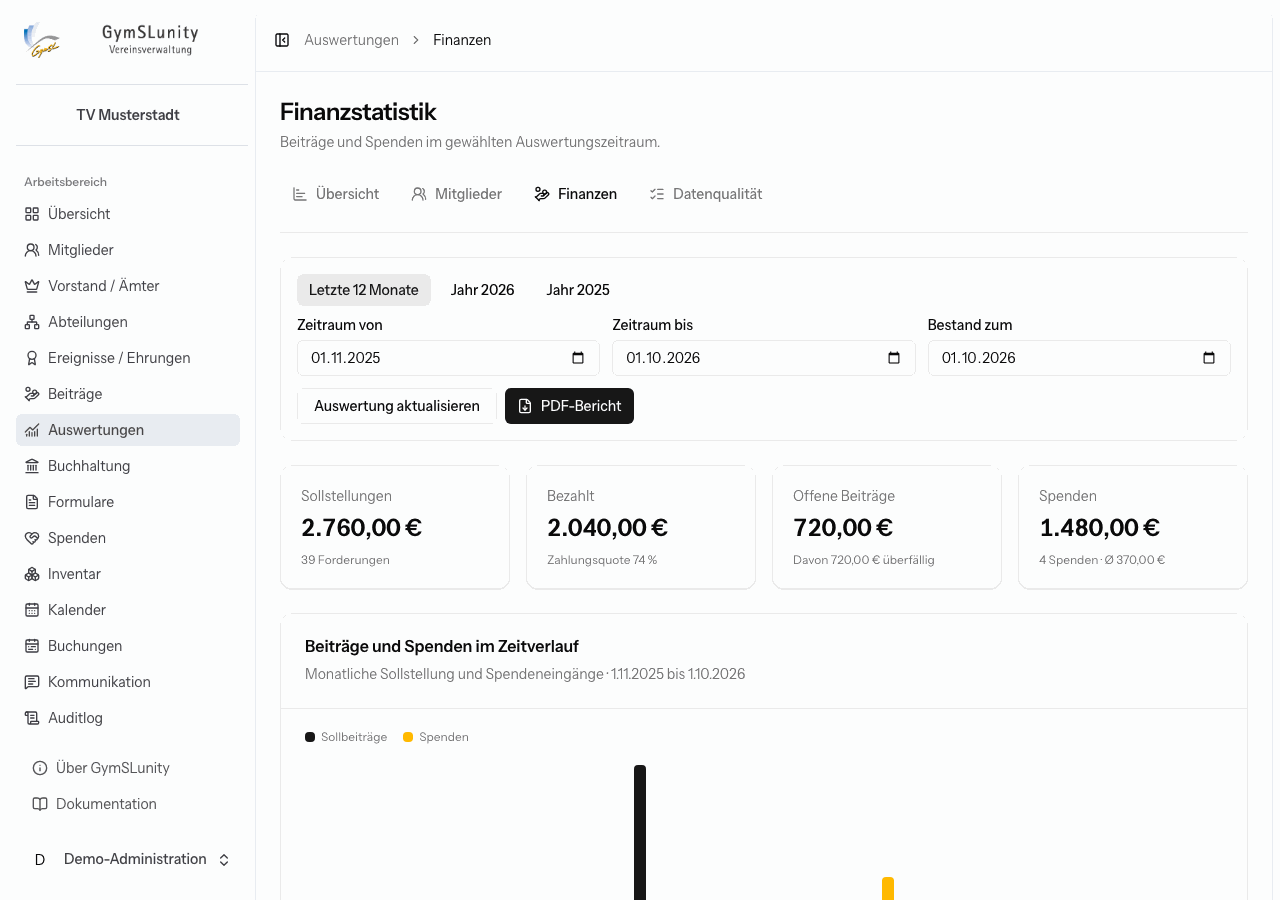Open date picker for Zeitraum von
Image resolution: width=1280 pixels, height=900 pixels.
pyautogui.click(x=578, y=358)
